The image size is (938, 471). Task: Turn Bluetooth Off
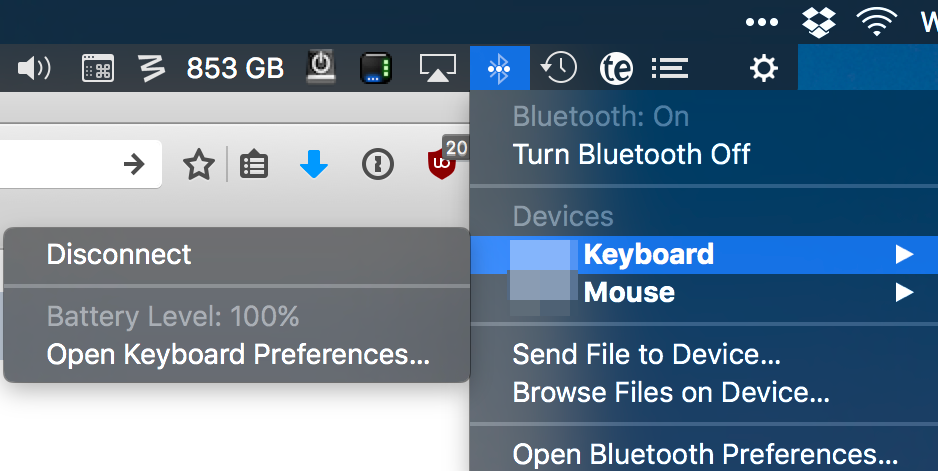(630, 155)
